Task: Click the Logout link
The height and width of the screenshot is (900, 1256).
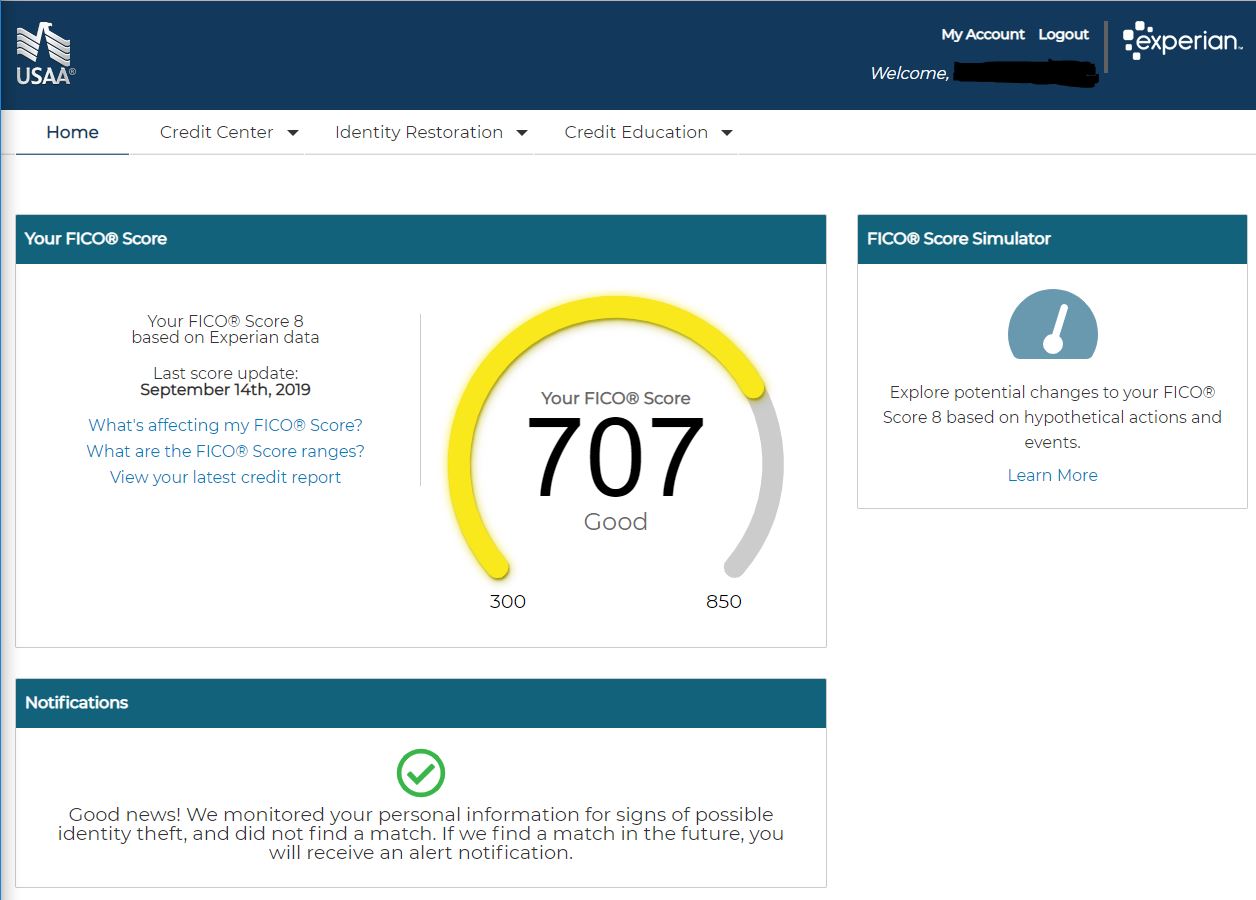Action: click(1063, 34)
